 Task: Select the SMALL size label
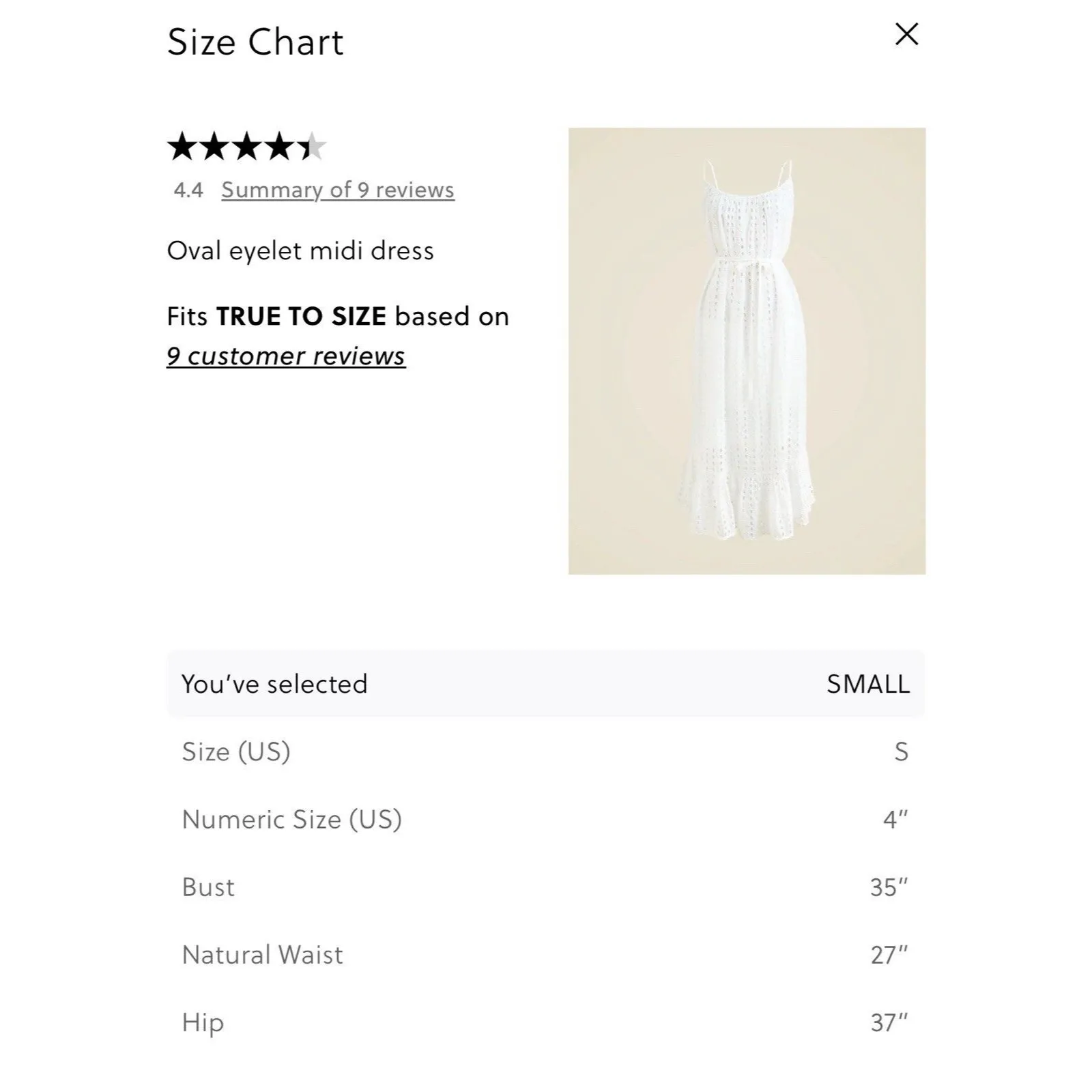tap(868, 684)
